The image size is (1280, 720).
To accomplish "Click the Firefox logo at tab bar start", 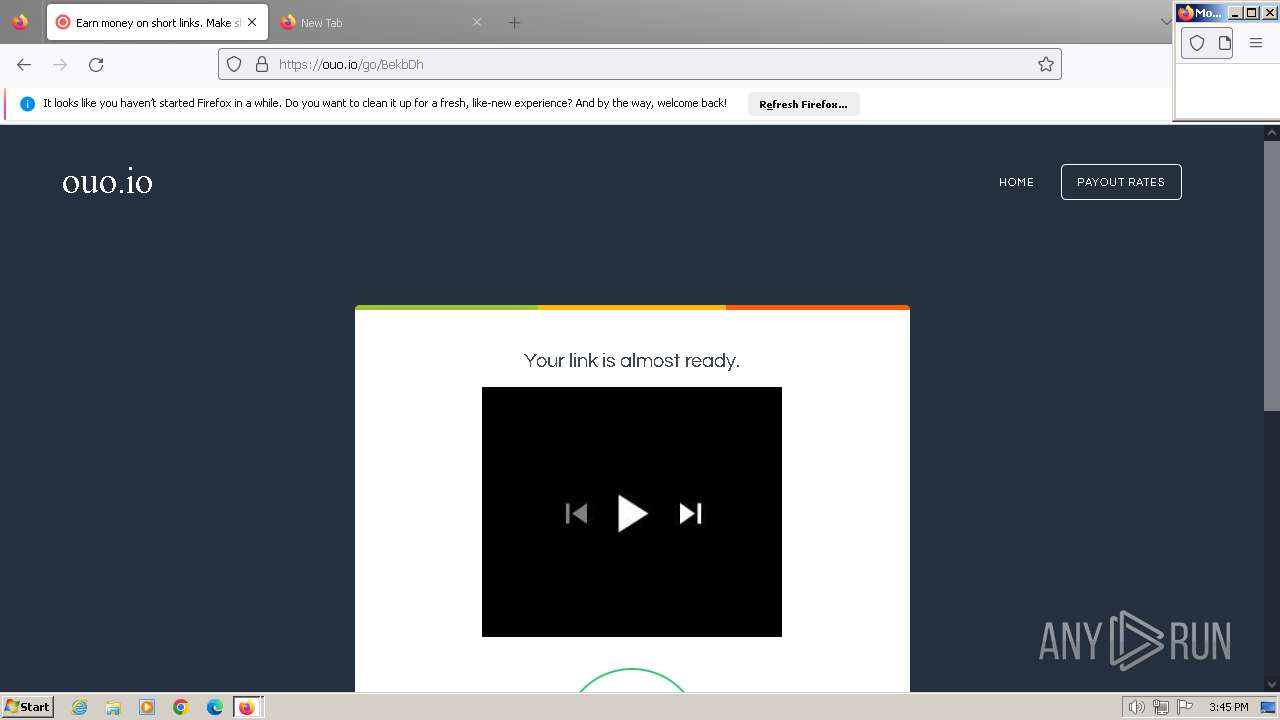I will point(20,22).
